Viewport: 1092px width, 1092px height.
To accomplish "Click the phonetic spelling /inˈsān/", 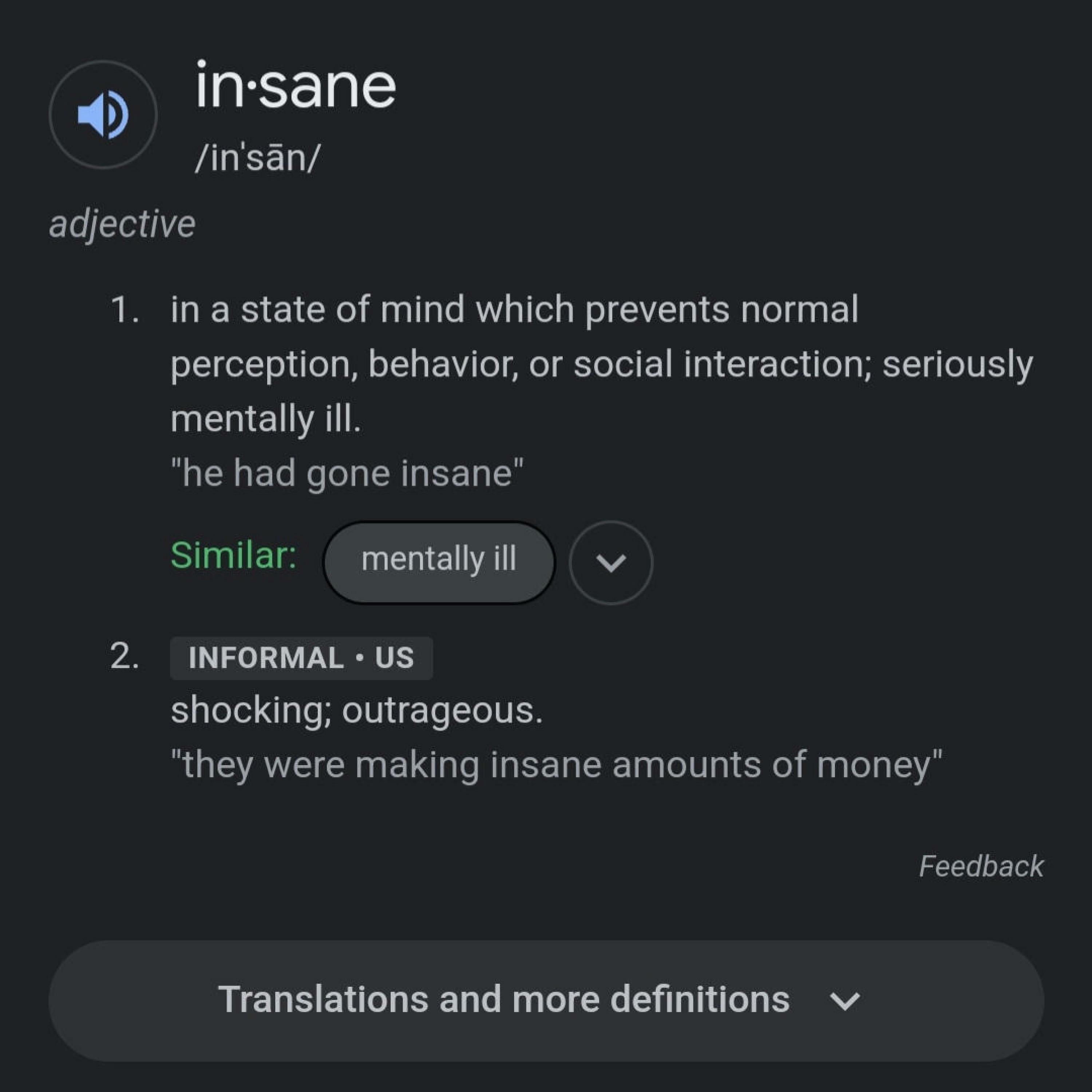I will click(x=258, y=157).
